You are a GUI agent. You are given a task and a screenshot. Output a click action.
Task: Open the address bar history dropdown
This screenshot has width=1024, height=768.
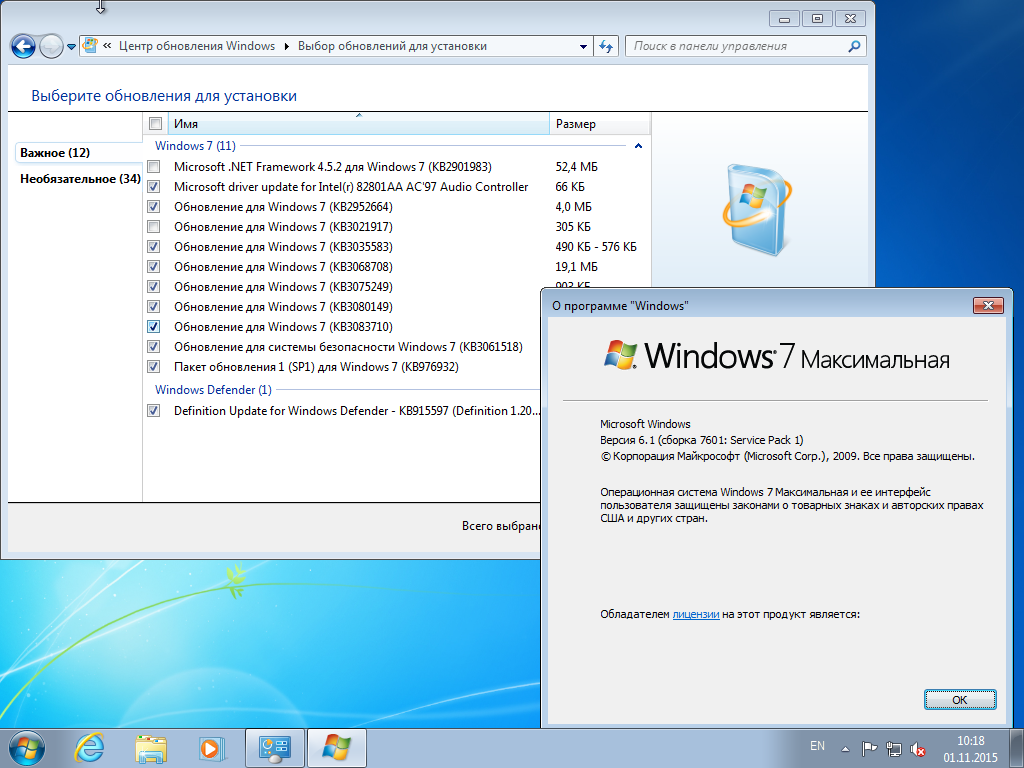(583, 46)
